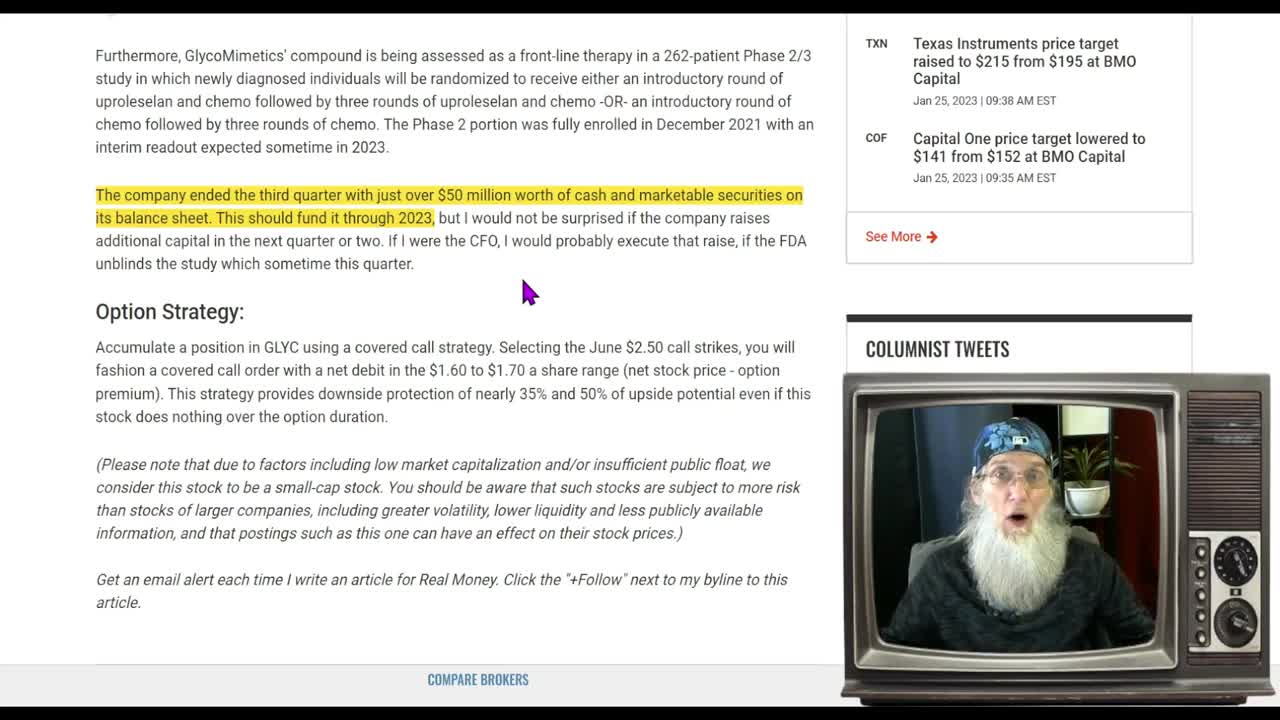Click the 'Get an email alert' note
The height and width of the screenshot is (720, 1280).
(x=441, y=591)
